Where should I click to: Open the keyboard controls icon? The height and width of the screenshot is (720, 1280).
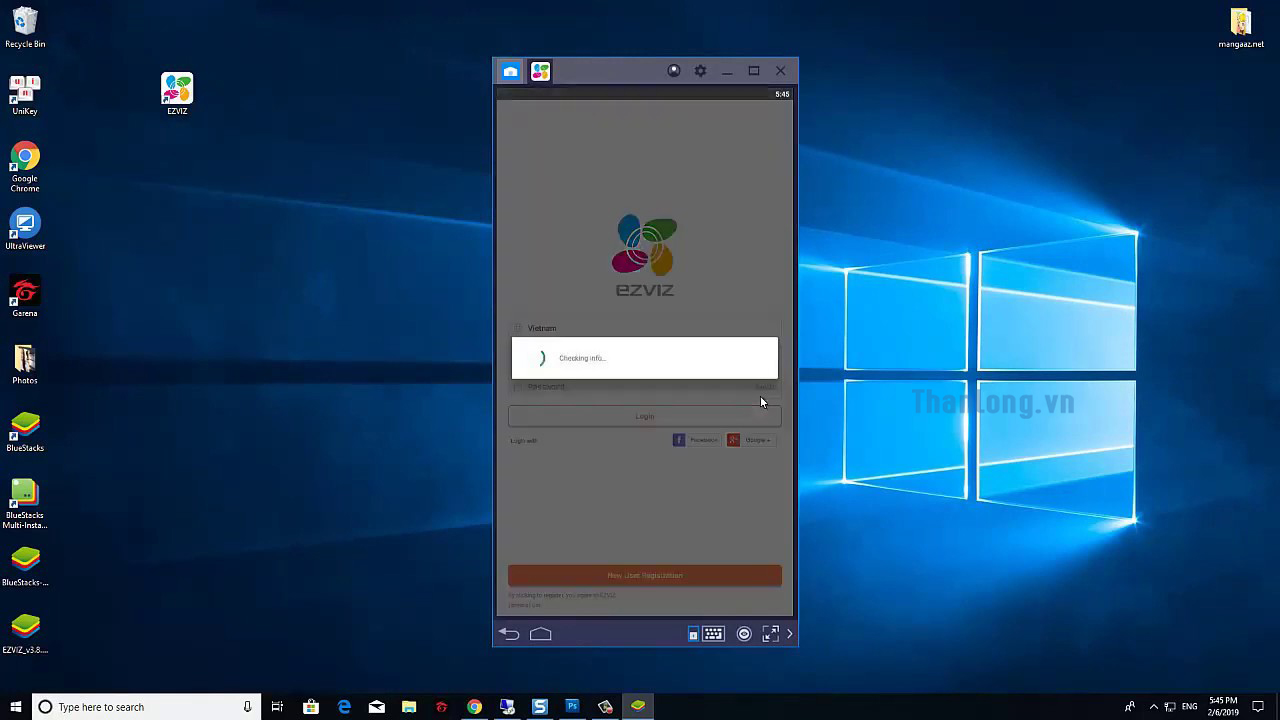click(x=713, y=634)
